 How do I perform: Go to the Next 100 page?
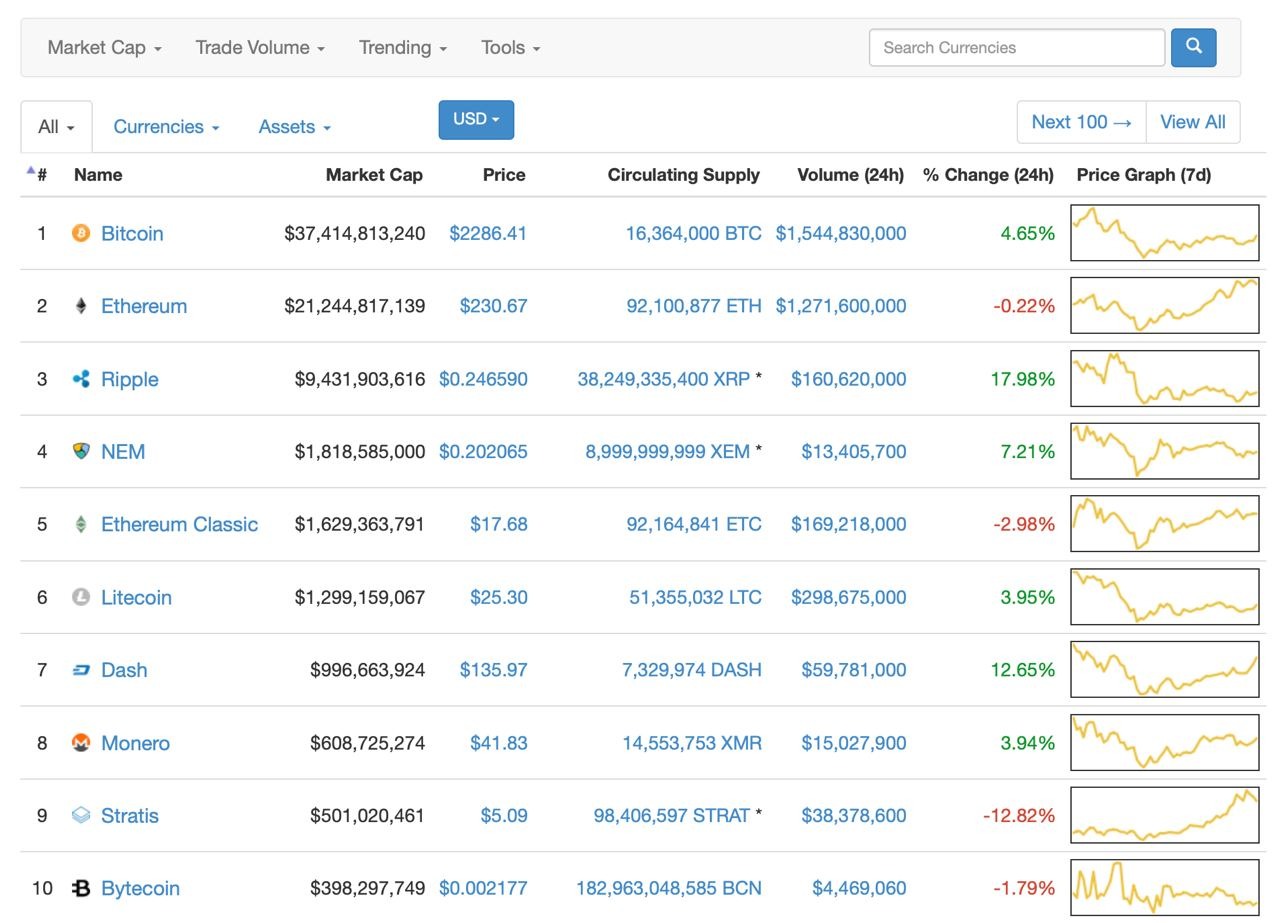(1082, 122)
